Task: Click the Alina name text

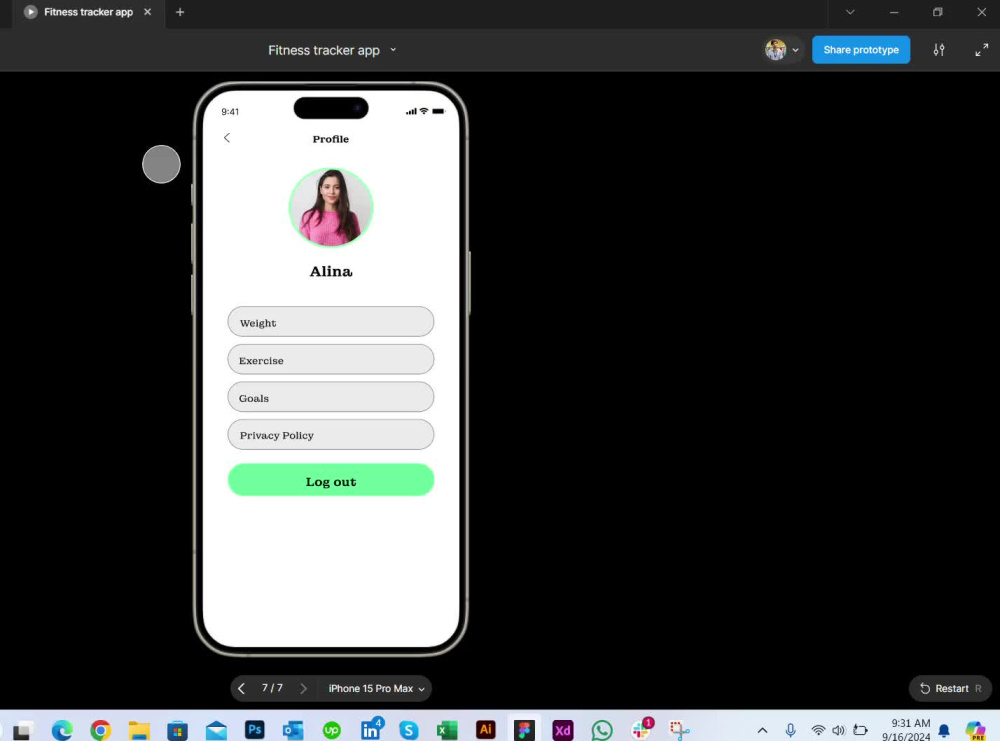Action: point(331,272)
